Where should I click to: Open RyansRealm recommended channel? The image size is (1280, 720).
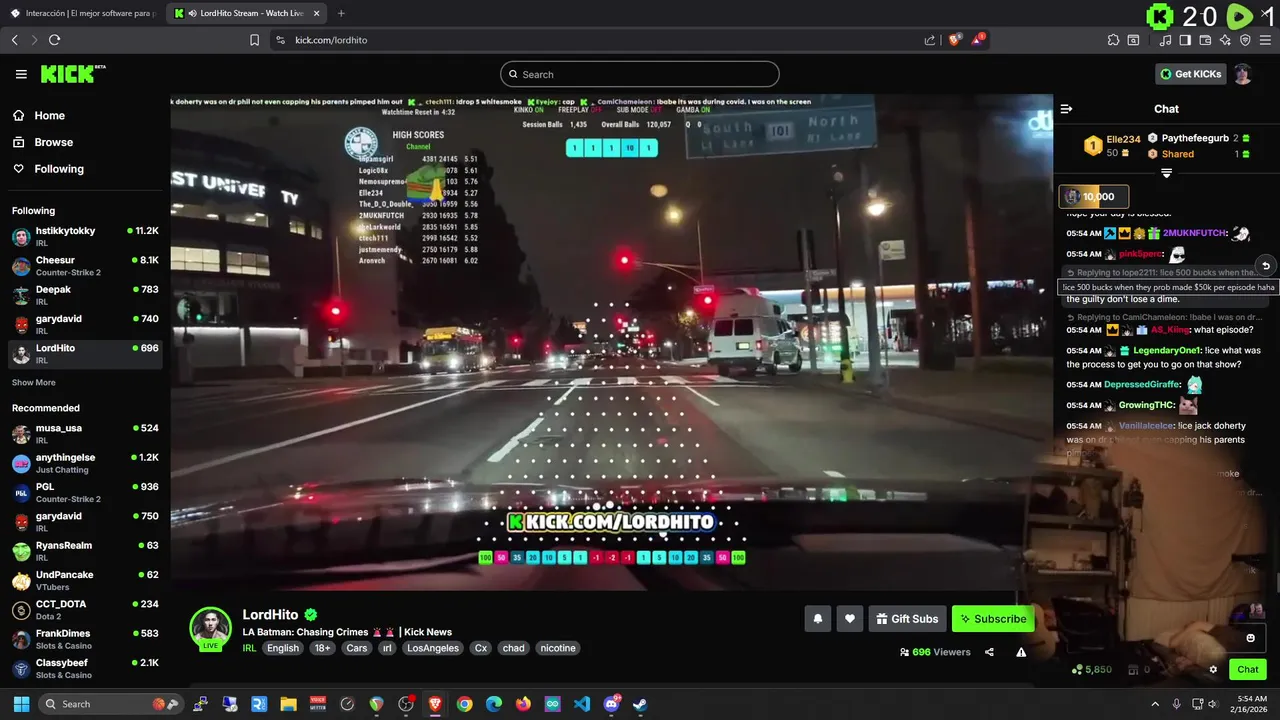pyautogui.click(x=85, y=550)
